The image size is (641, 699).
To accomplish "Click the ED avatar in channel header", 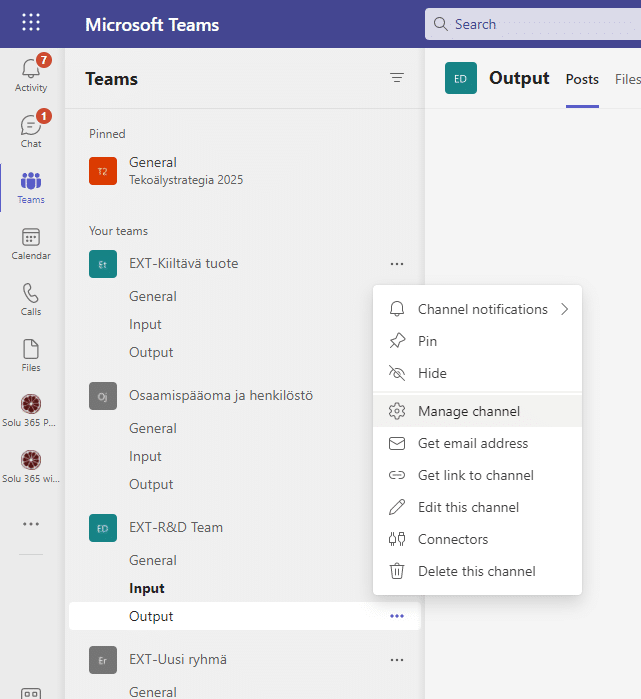I will [460, 78].
